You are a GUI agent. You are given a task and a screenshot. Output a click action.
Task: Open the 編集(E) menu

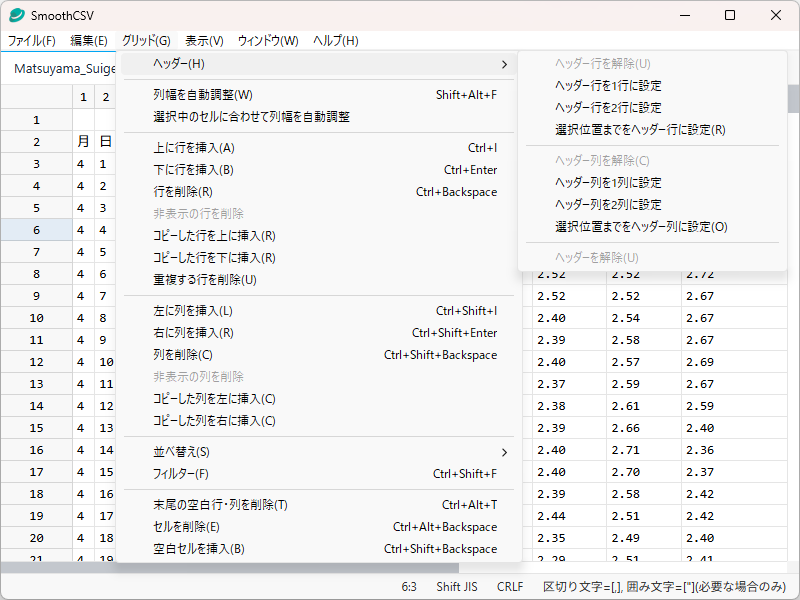pyautogui.click(x=89, y=41)
